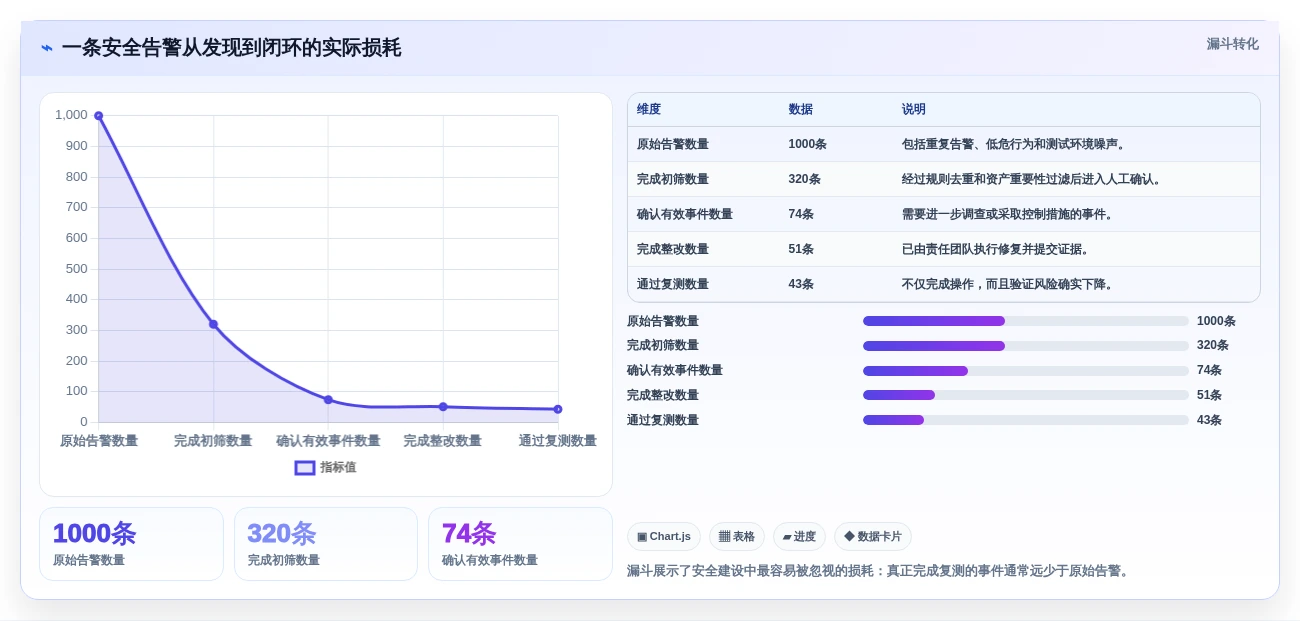Select the 完成整改数量 table row cell
The width and height of the screenshot is (1300, 621).
click(673, 249)
